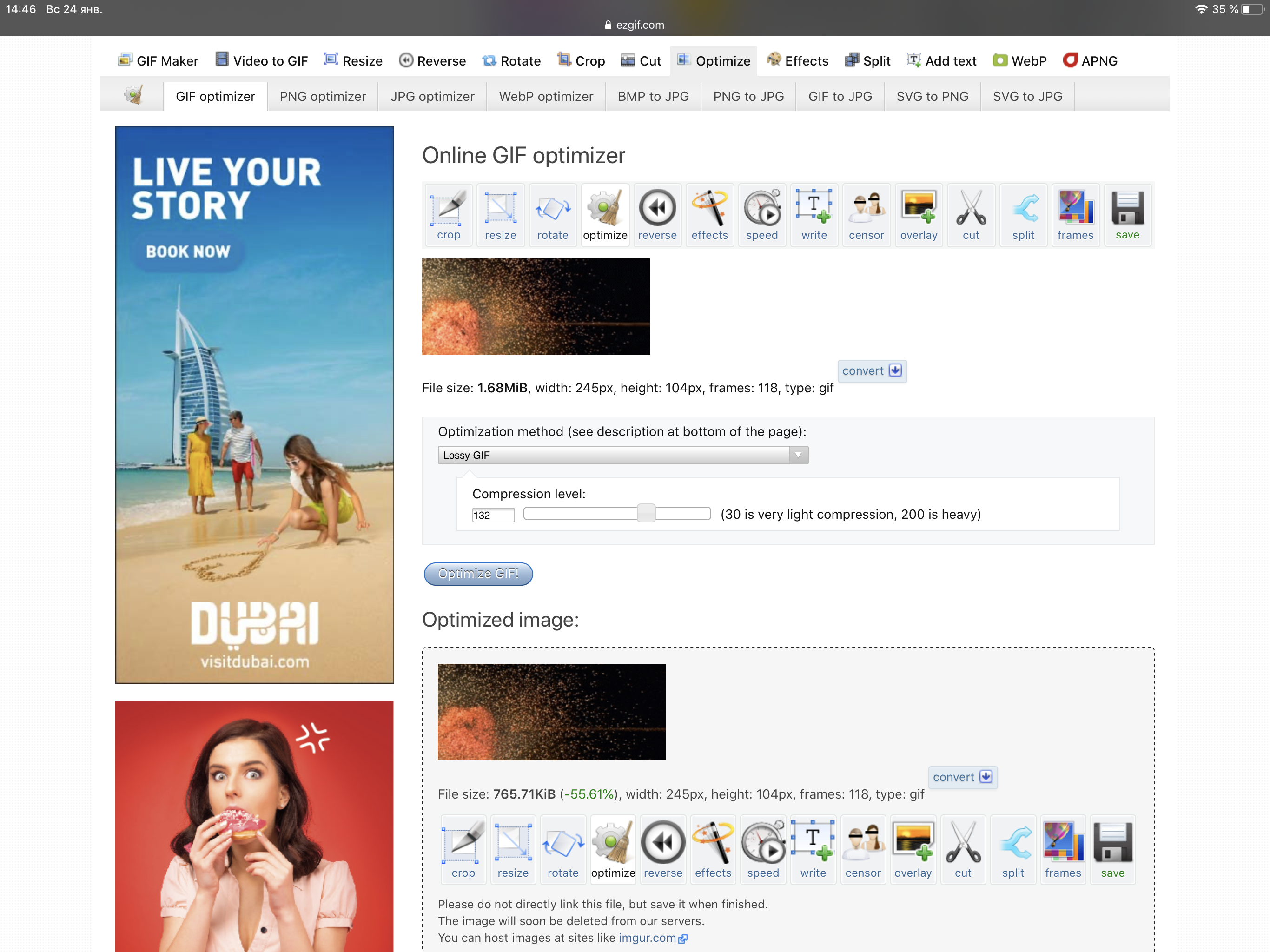This screenshot has height=952, width=1270.
Task: Expand the convert menu under the original GIF
Action: coord(871,371)
